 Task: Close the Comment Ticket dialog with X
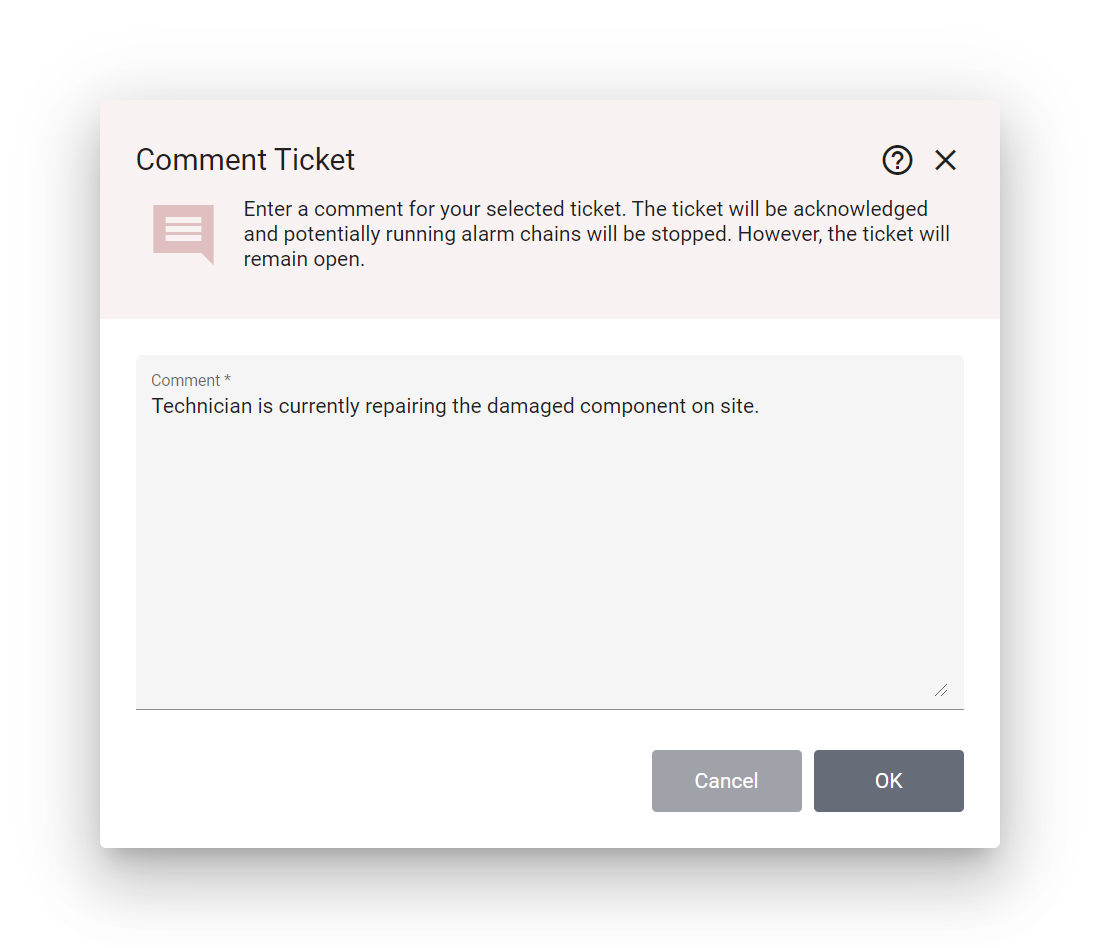tap(945, 160)
